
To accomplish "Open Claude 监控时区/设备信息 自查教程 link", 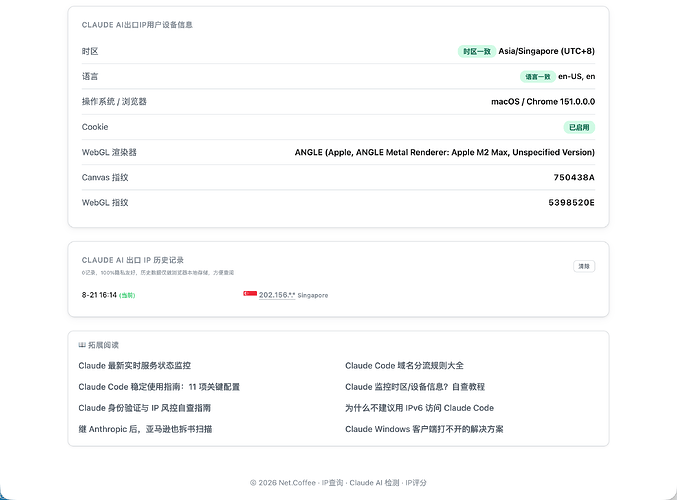I will pos(415,387).
